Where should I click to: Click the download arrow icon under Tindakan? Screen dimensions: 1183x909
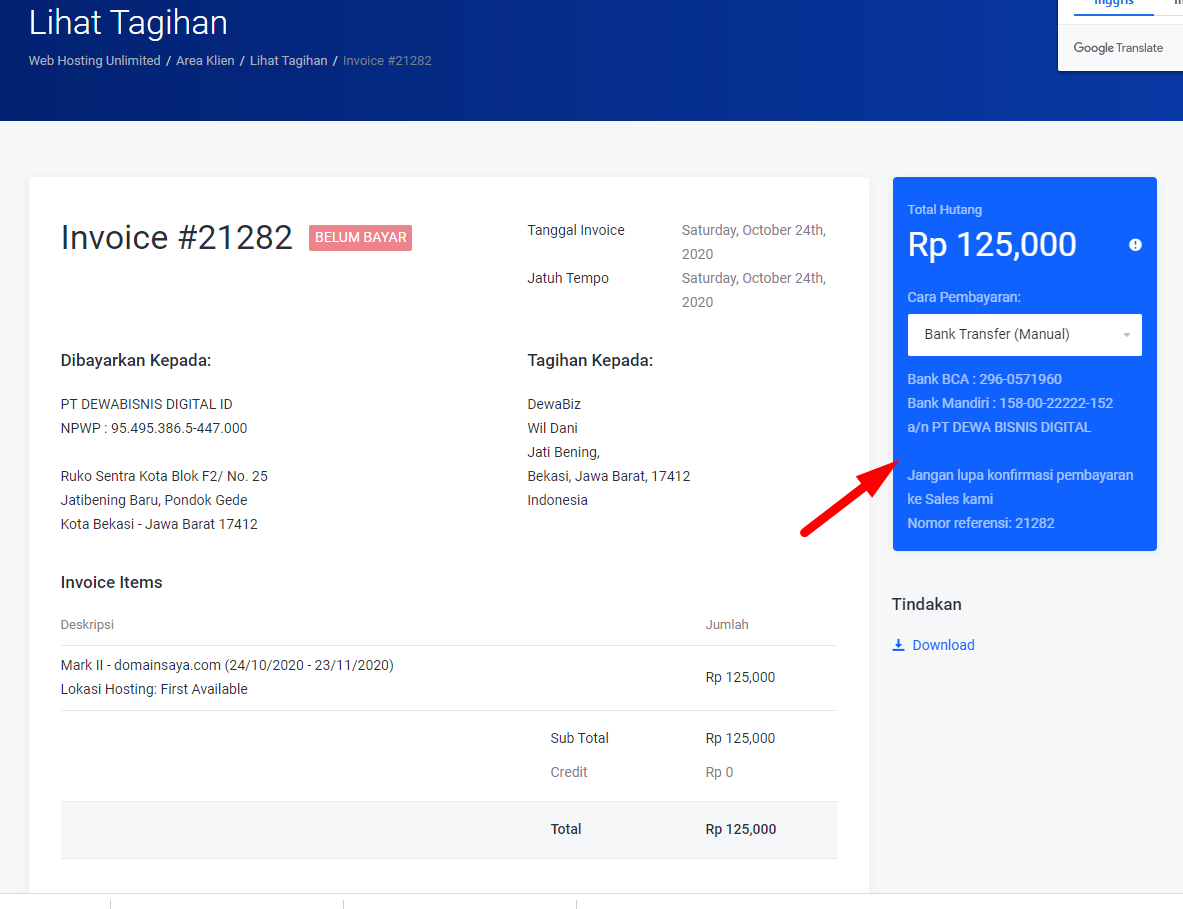pyautogui.click(x=898, y=645)
